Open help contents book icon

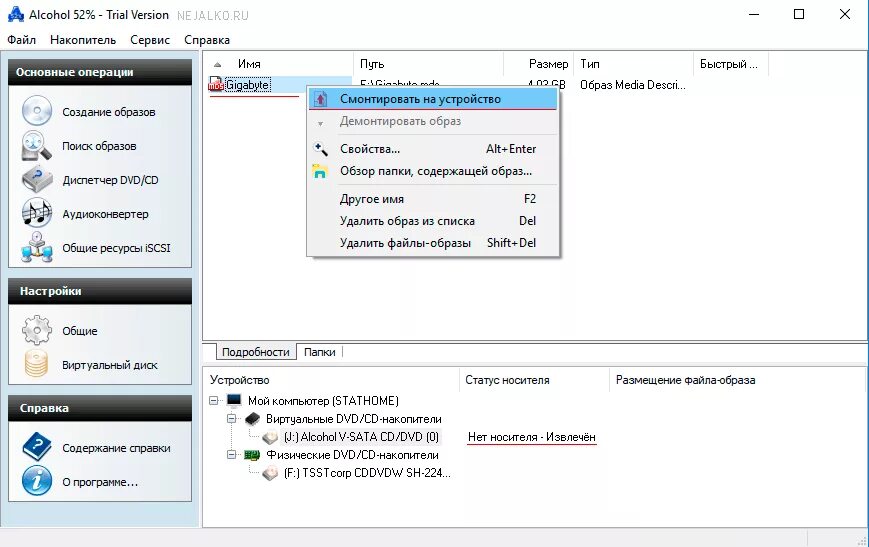37,447
